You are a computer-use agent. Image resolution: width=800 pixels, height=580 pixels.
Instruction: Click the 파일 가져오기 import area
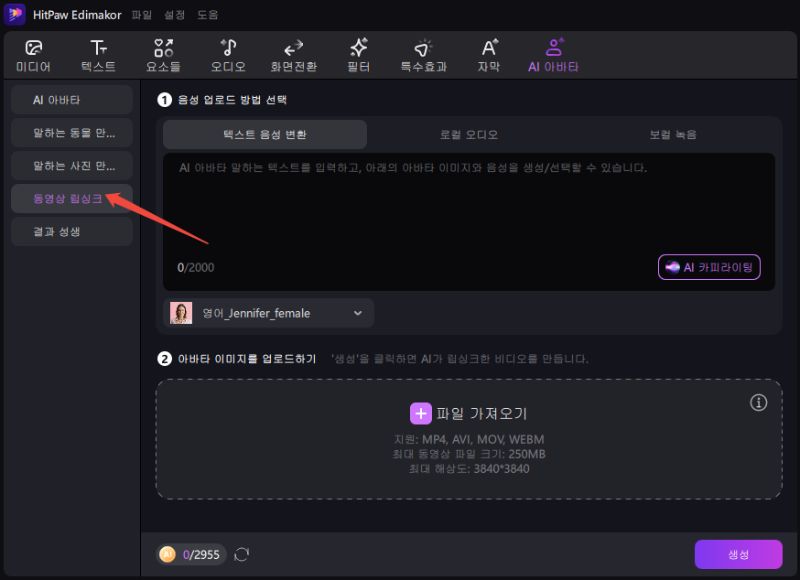(469, 415)
